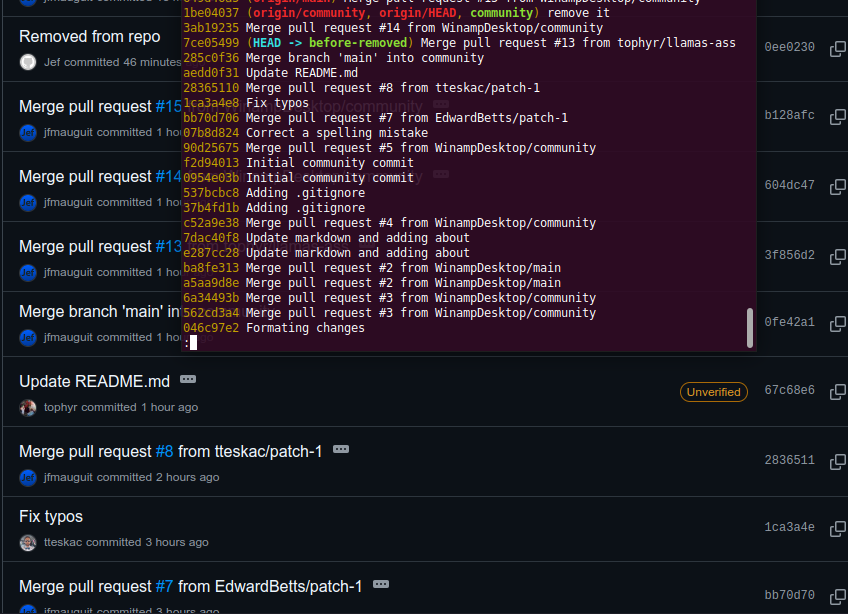Copy full SHA for commit 0ee0230

[x=838, y=48]
